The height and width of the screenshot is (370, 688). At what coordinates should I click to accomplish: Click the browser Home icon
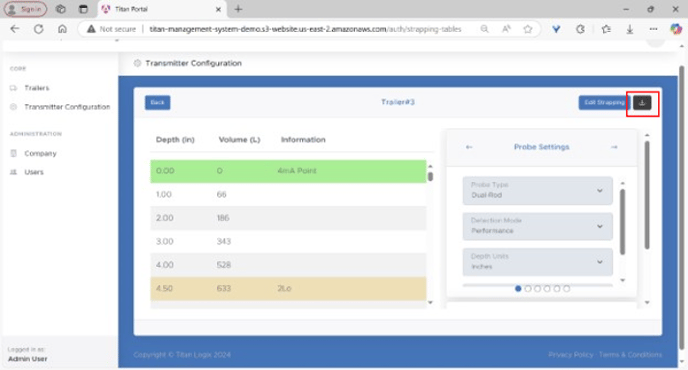click(x=62, y=29)
